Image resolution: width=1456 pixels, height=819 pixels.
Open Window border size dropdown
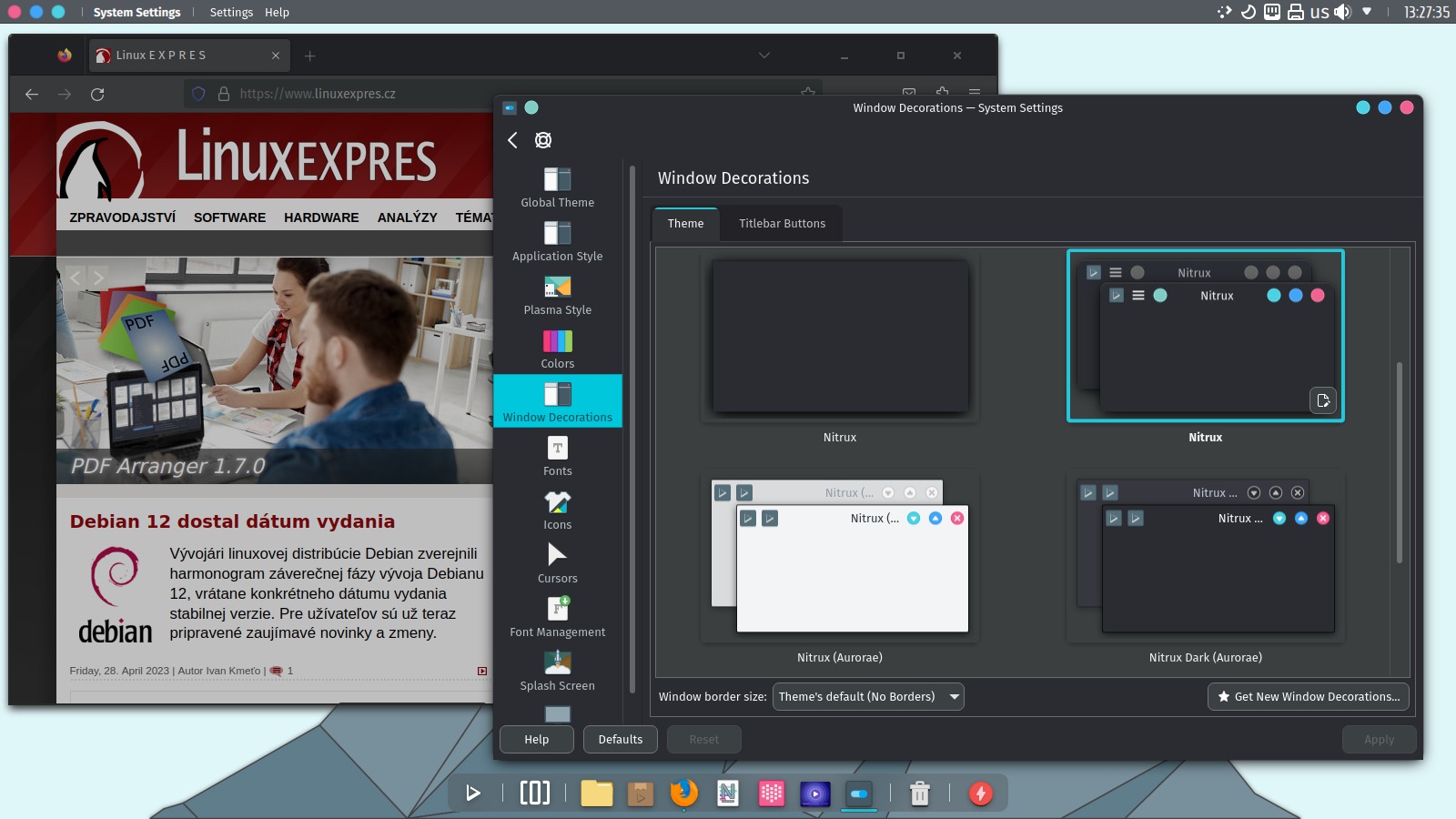[x=868, y=696]
